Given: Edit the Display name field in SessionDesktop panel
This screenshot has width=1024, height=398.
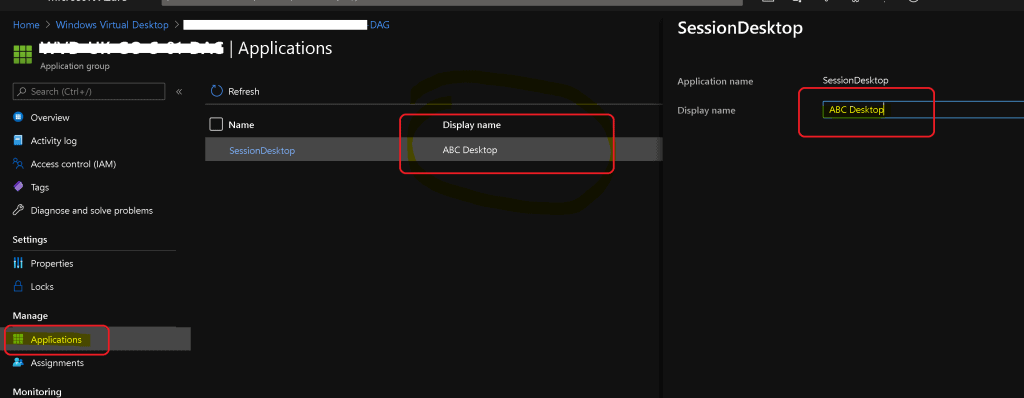Looking at the screenshot, I should (x=922, y=110).
